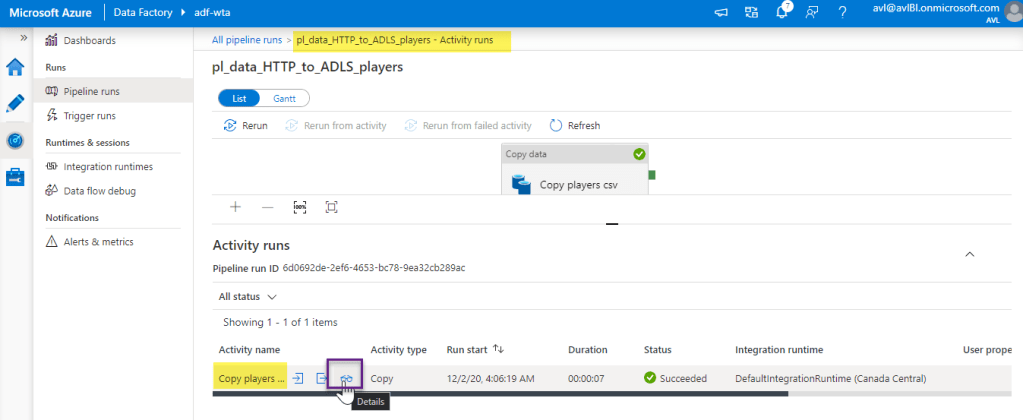The image size is (1023, 420).
Task: Zoom in on canvas with plus icon
Action: 235,207
